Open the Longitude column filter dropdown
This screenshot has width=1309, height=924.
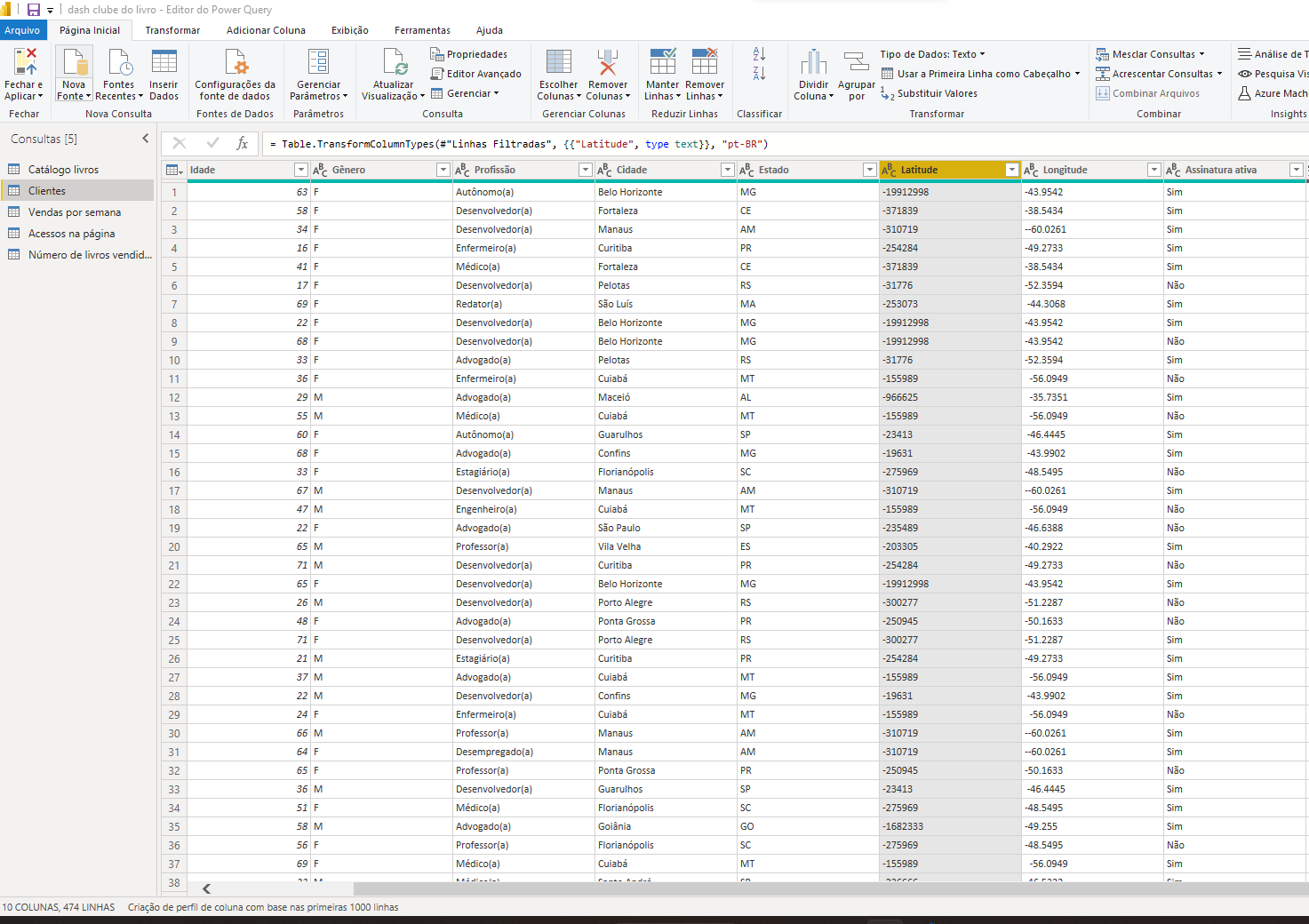point(1153,170)
